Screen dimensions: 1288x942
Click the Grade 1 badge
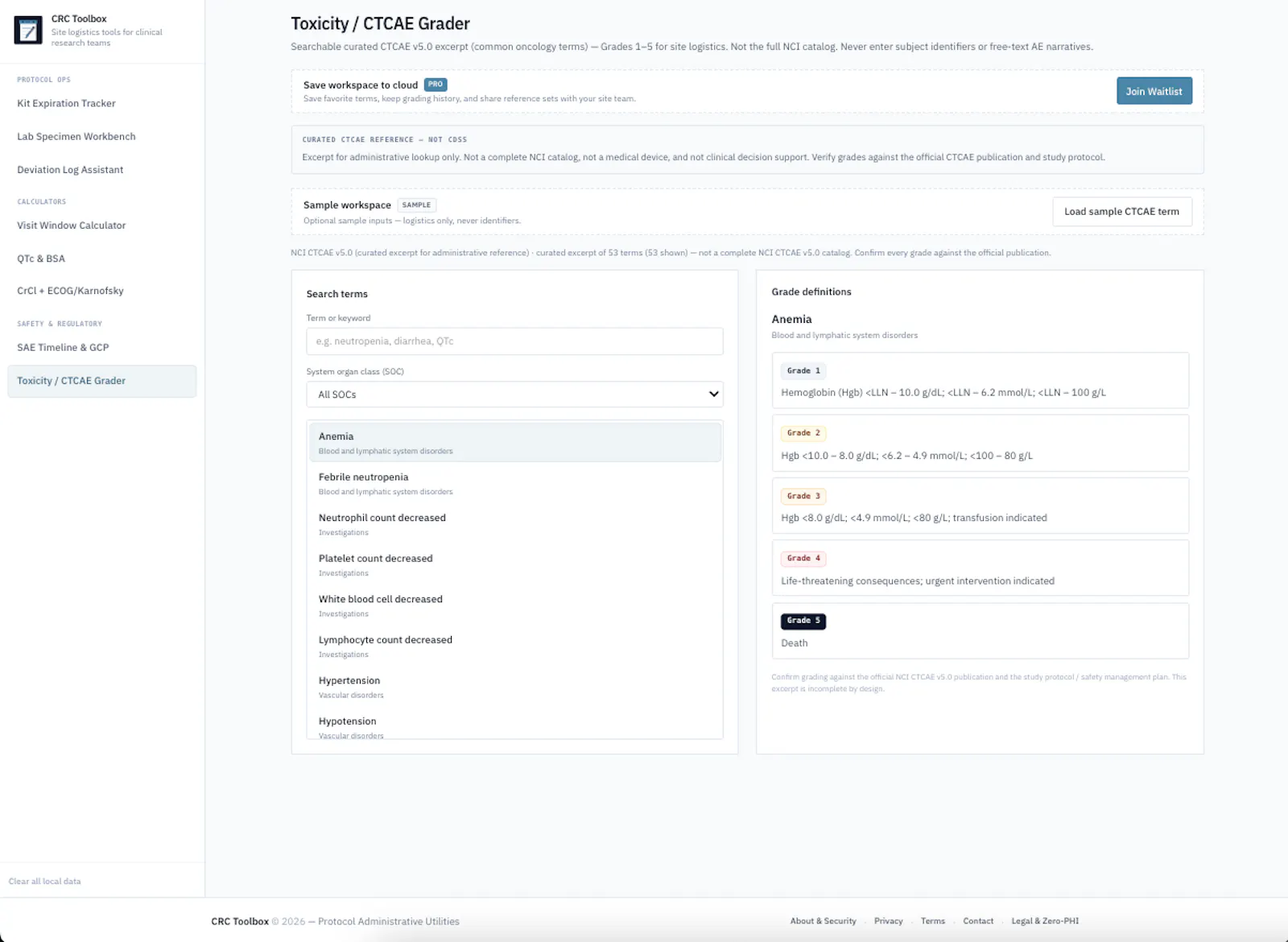[x=803, y=371]
